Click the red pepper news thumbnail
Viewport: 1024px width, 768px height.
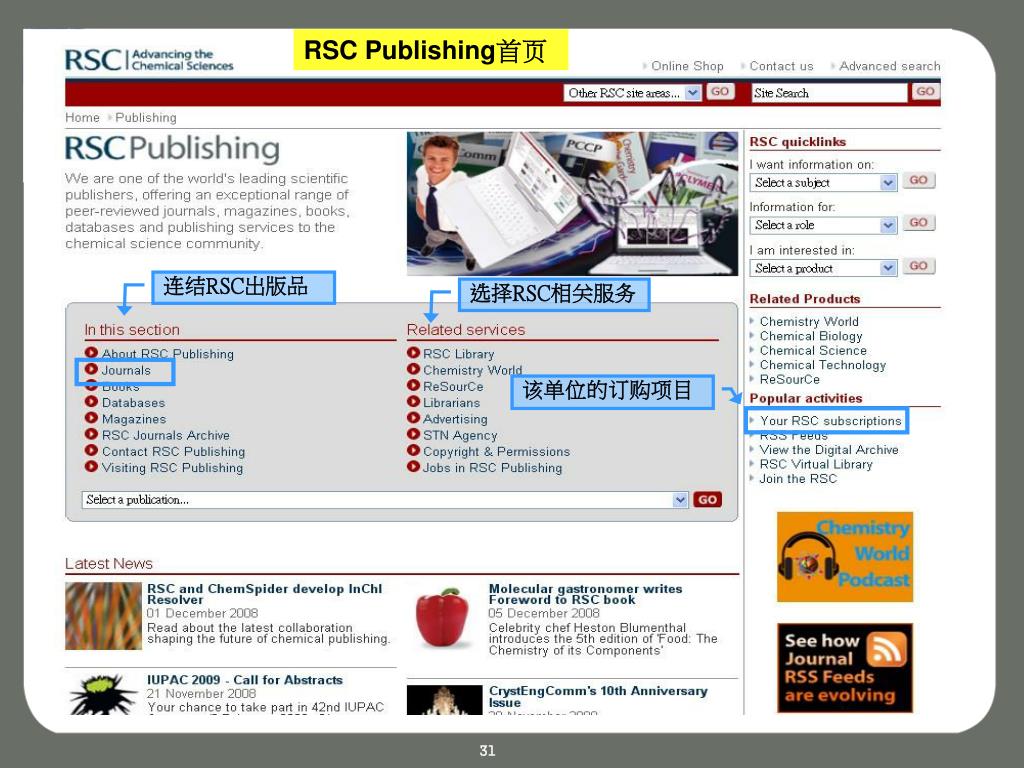click(x=443, y=618)
